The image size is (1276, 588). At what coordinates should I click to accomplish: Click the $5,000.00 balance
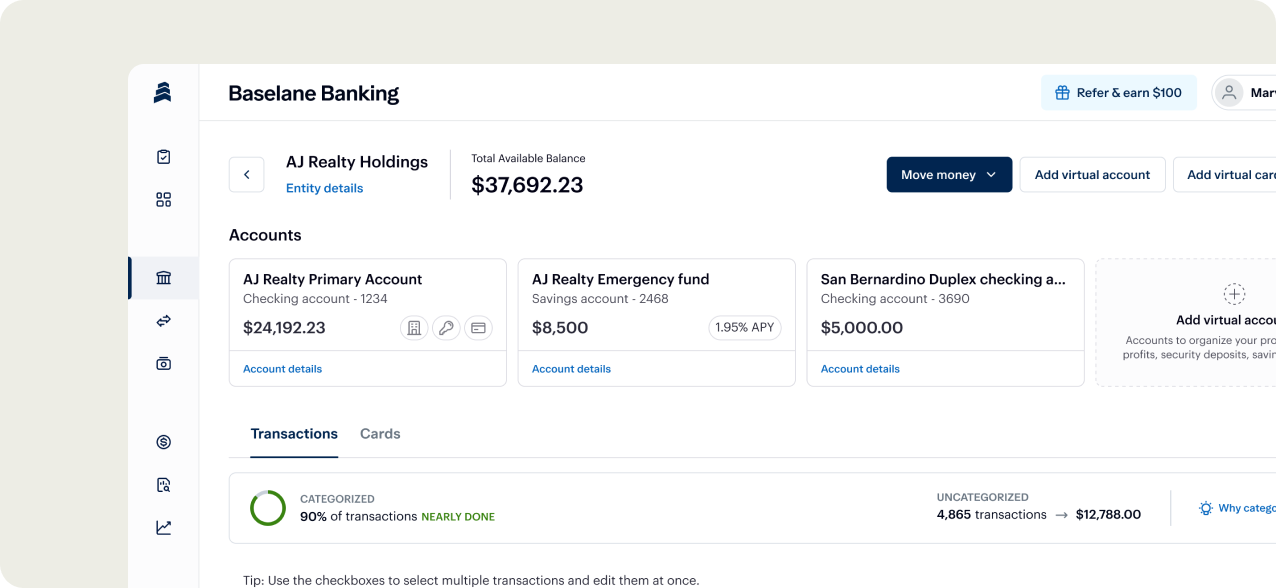coord(862,328)
